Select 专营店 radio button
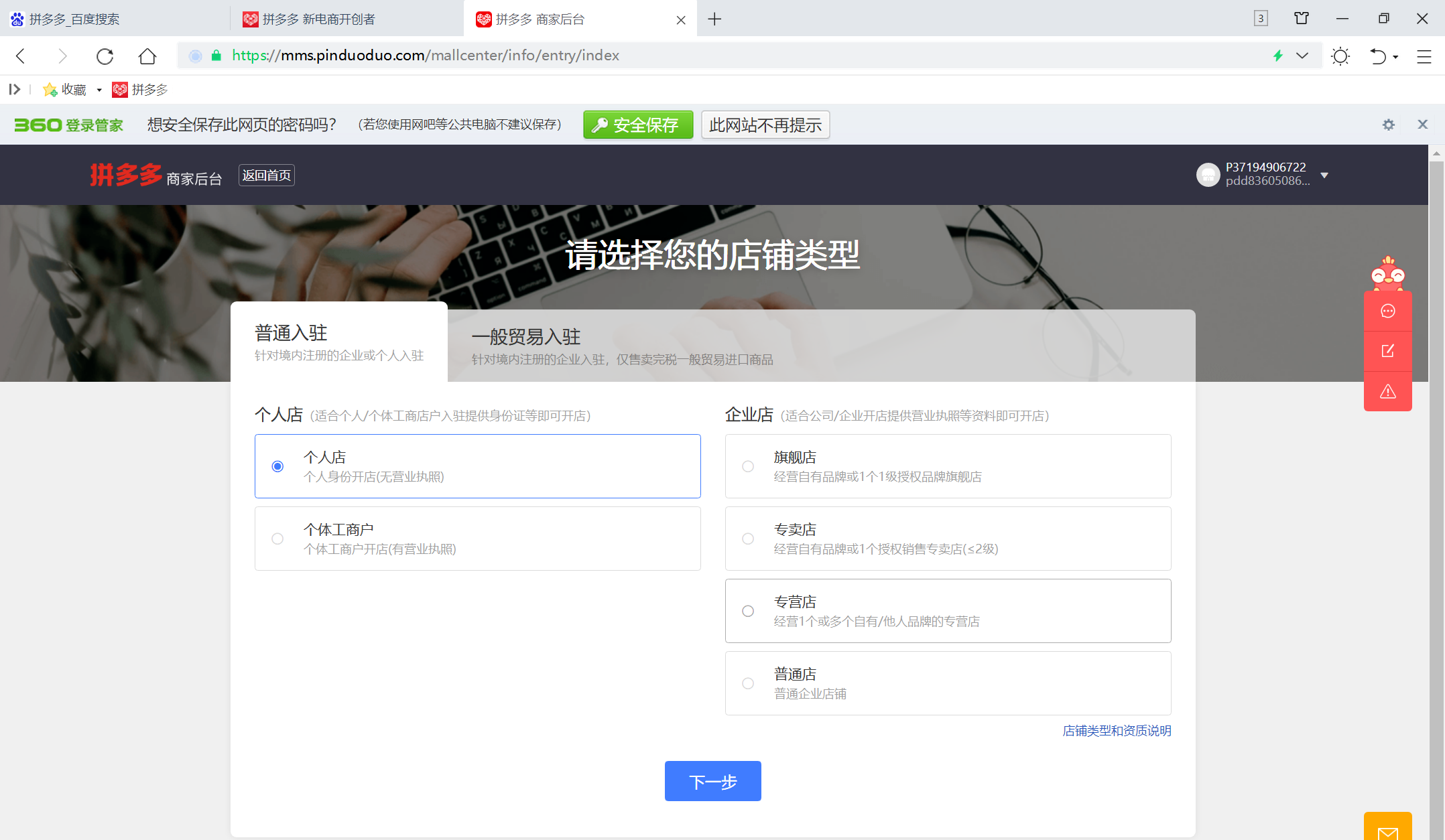Screen dimensions: 1445x840 point(748,611)
